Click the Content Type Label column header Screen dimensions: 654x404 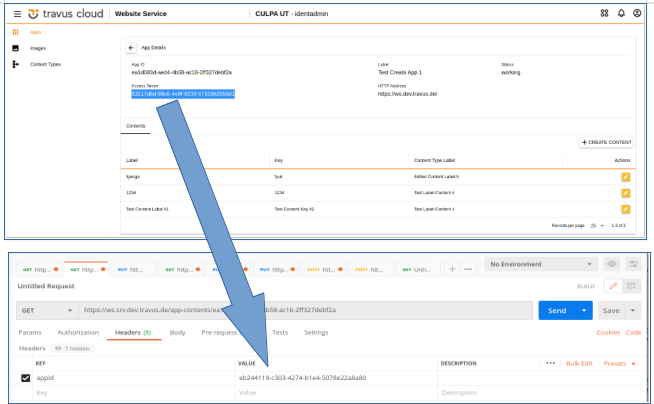pos(434,160)
